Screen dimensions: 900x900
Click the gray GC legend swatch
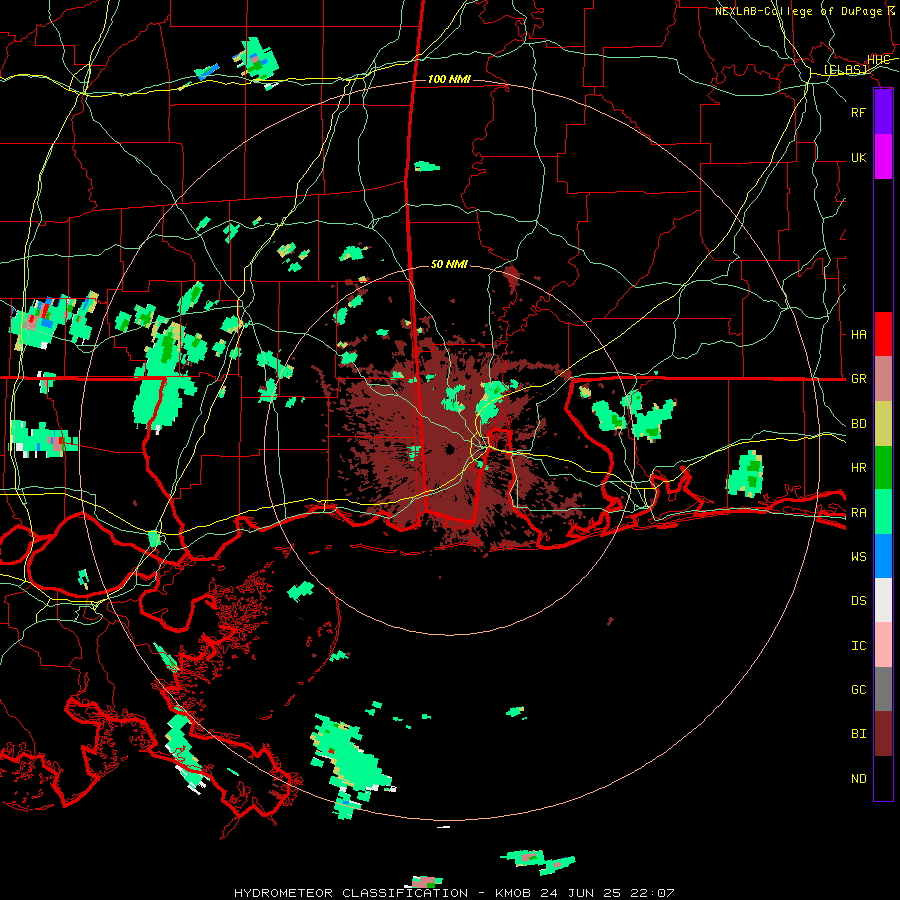point(883,689)
